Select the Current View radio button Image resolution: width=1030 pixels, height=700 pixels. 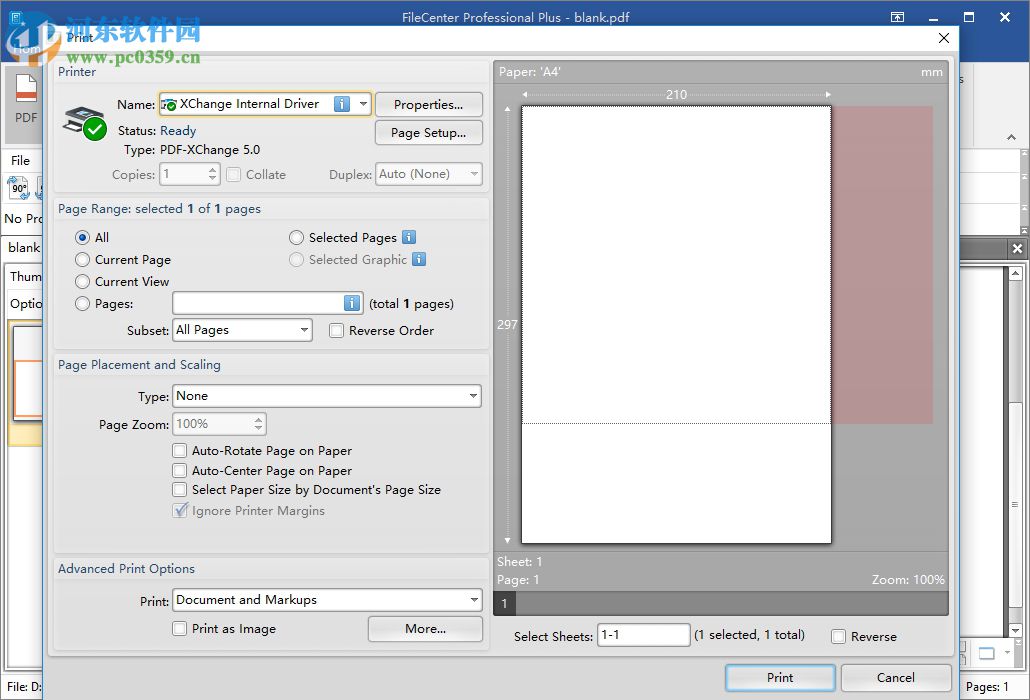point(82,282)
